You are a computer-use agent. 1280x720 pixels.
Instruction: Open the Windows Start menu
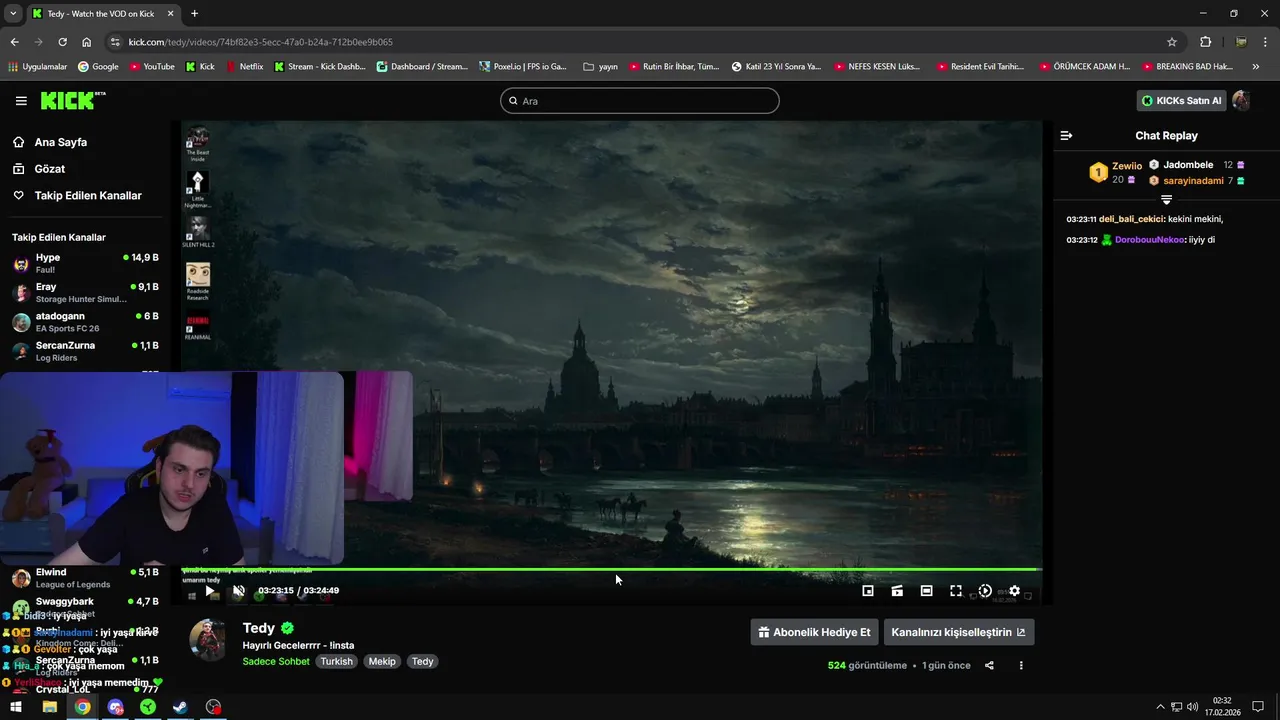click(x=16, y=707)
